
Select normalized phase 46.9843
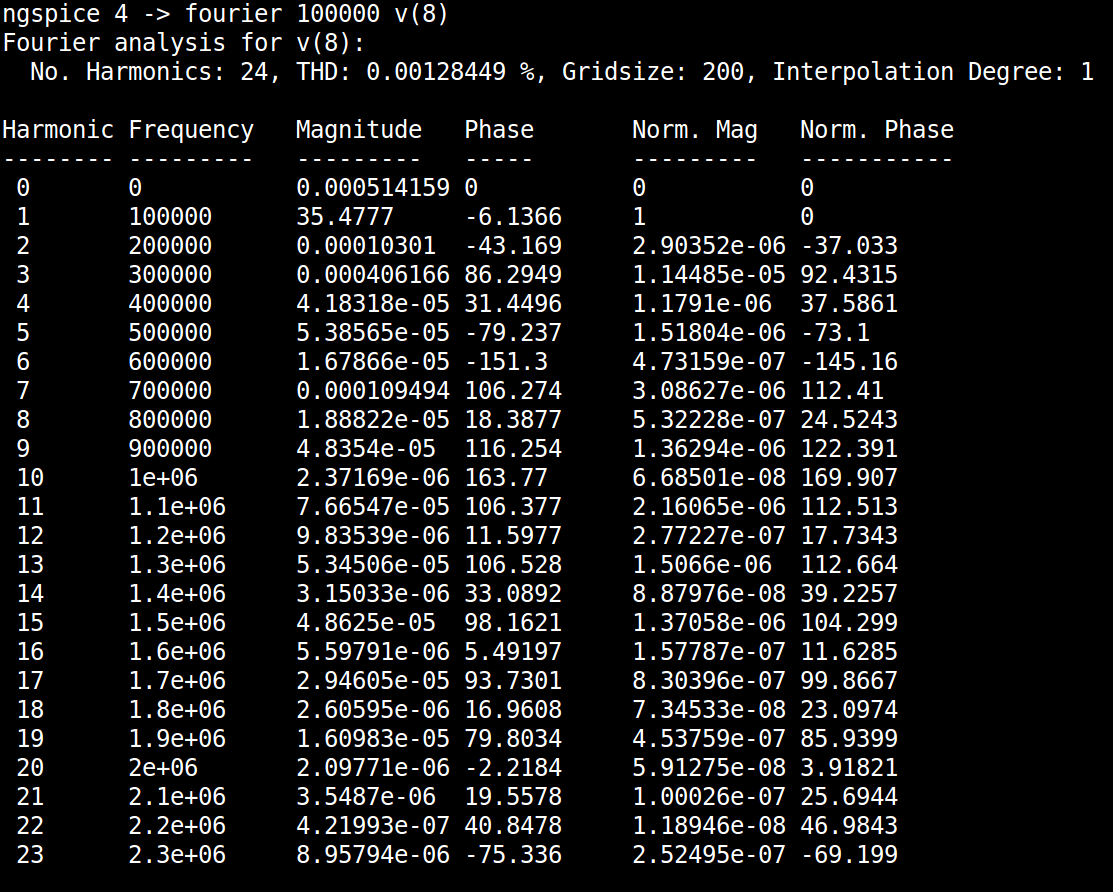[849, 826]
